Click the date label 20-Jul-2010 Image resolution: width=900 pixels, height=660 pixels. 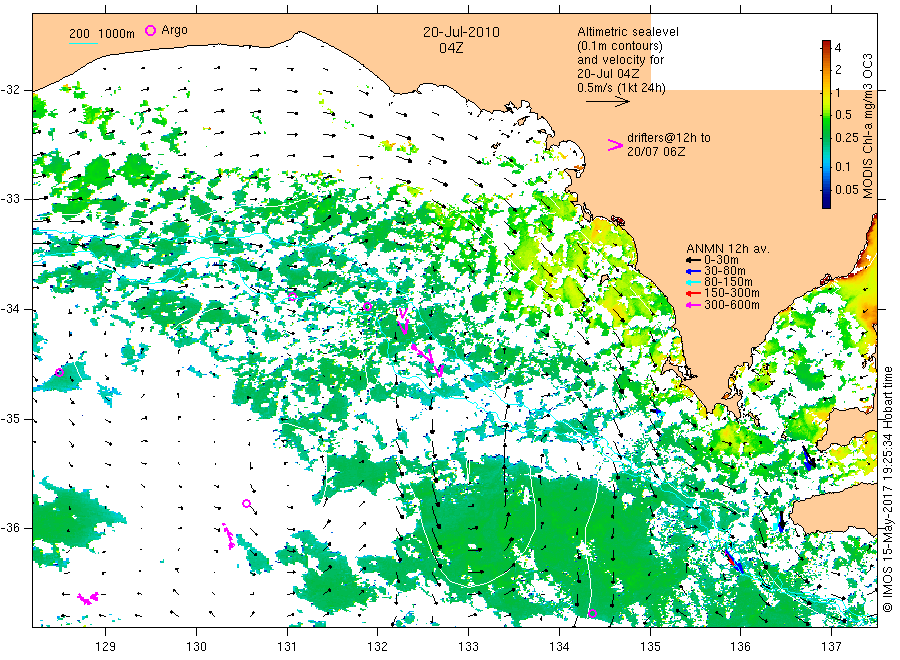point(461,32)
